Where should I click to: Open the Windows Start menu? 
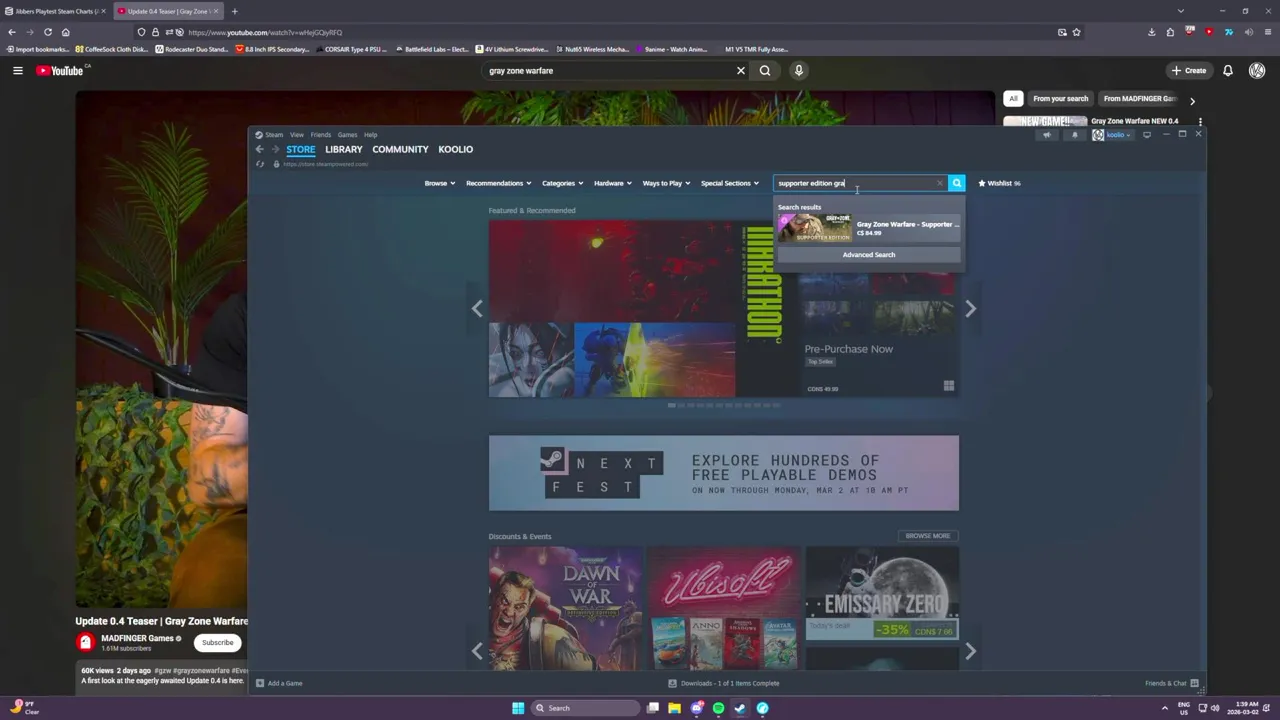pyautogui.click(x=518, y=708)
